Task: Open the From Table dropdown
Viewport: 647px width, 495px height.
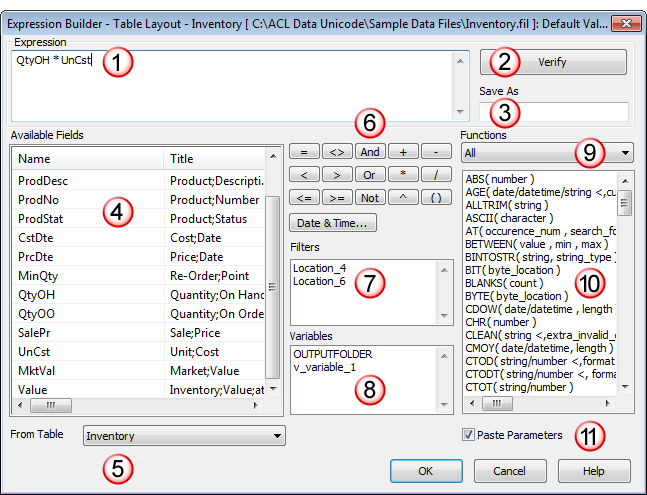Action: [x=184, y=436]
